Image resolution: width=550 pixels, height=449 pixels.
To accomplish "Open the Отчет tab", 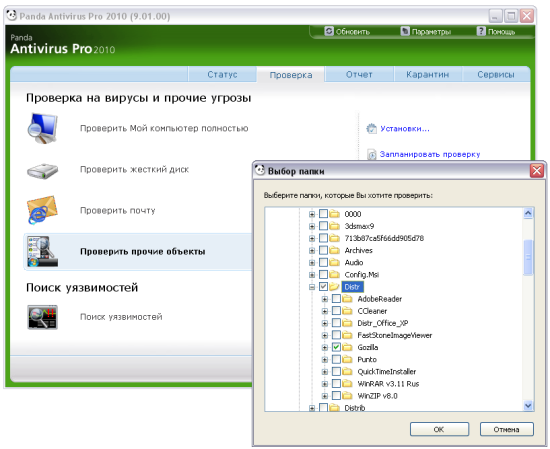I will (x=359, y=74).
